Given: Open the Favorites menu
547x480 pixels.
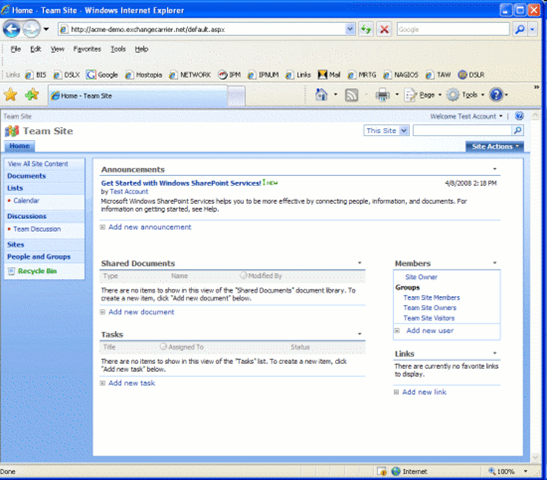Looking at the screenshot, I should pos(87,49).
